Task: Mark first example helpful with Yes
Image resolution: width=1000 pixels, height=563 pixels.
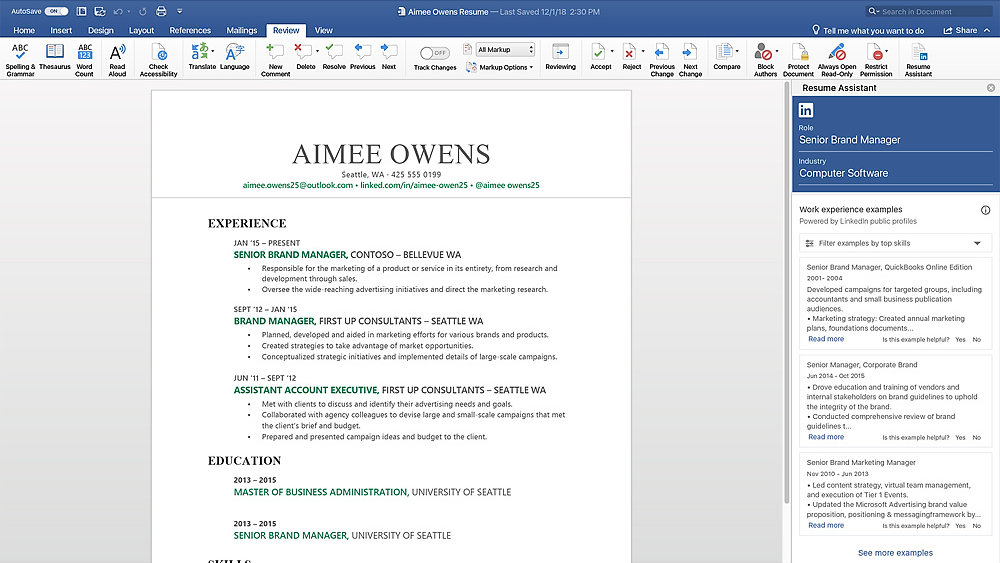Action: (960, 340)
